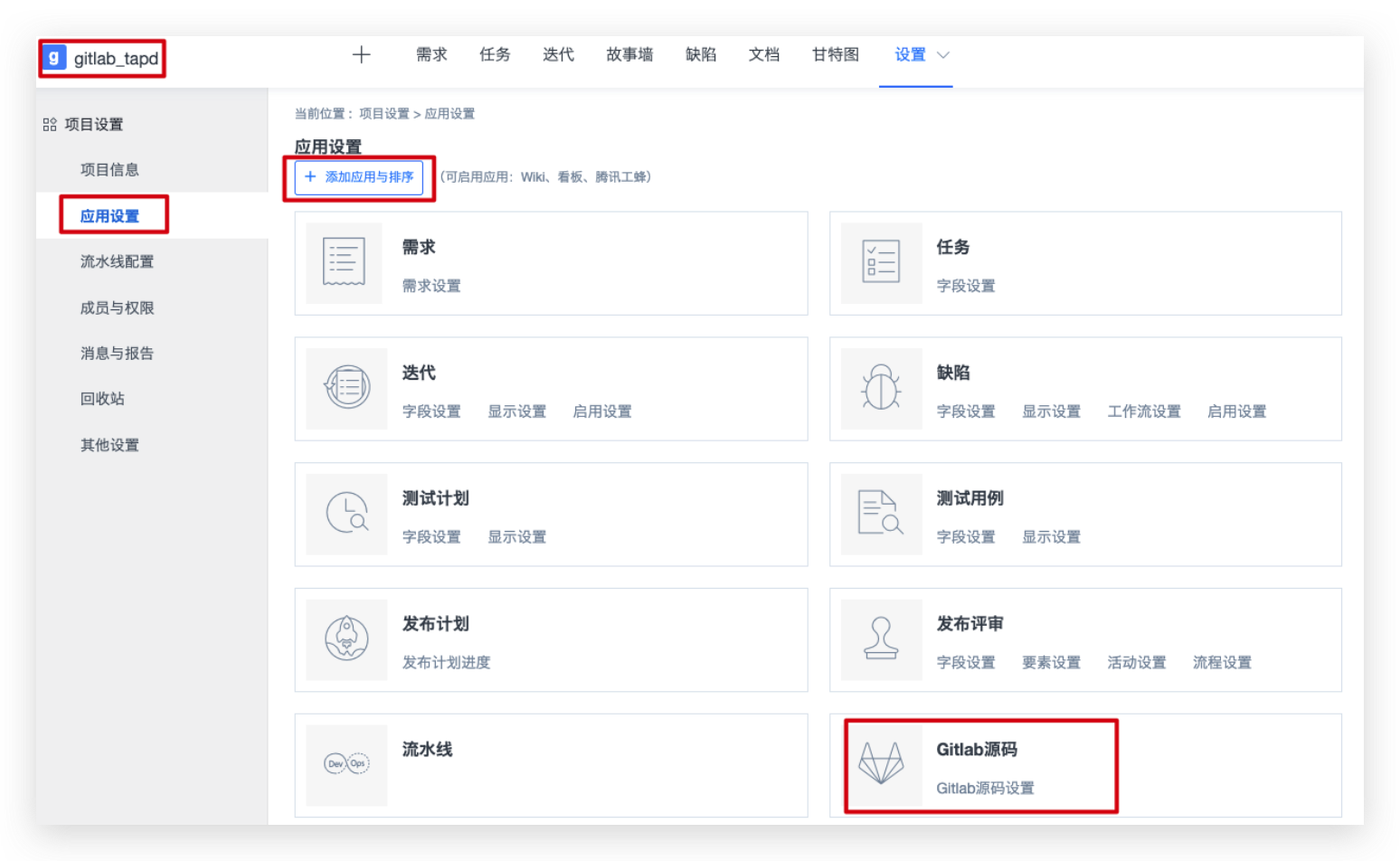Click 显示设置 under 迭代
Viewport: 1400px width, 861px height.
tap(517, 412)
